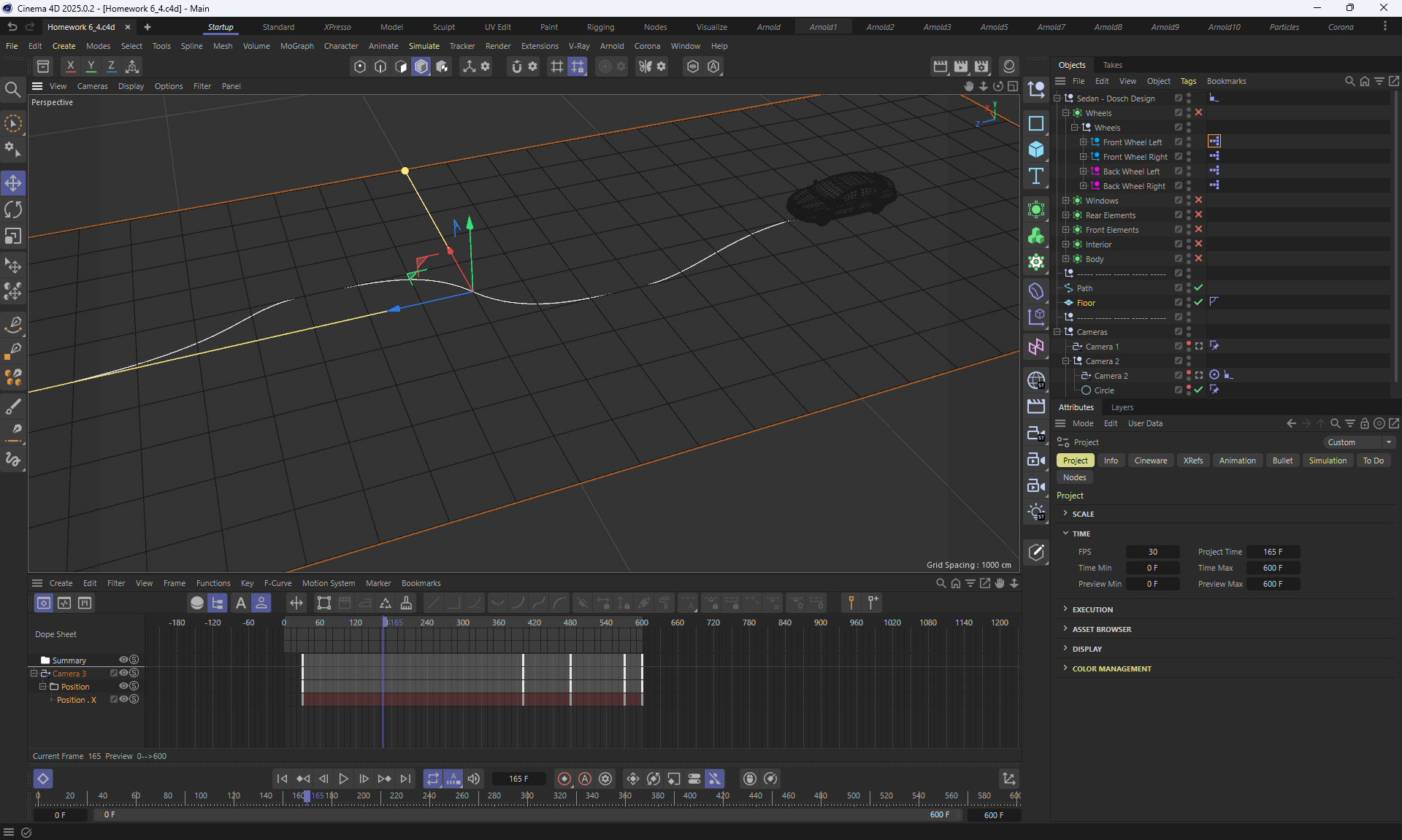Image resolution: width=1402 pixels, height=840 pixels.
Task: Toggle the eye icon for Camera 3 track
Action: 123,673
